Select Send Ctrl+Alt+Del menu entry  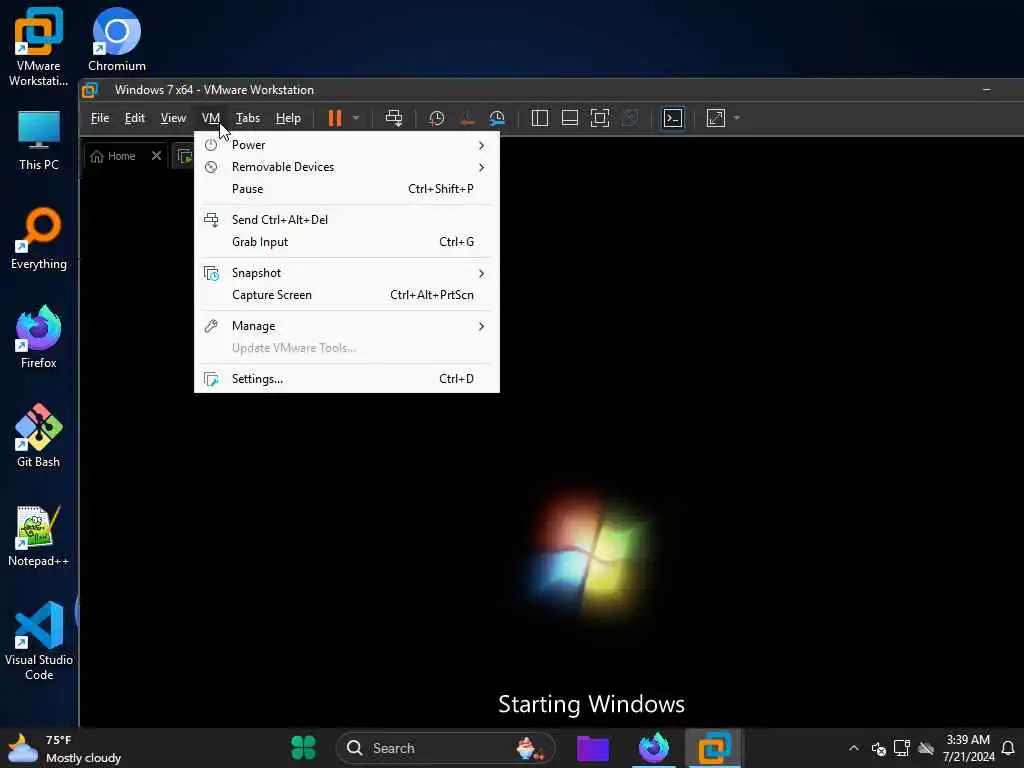347,220
